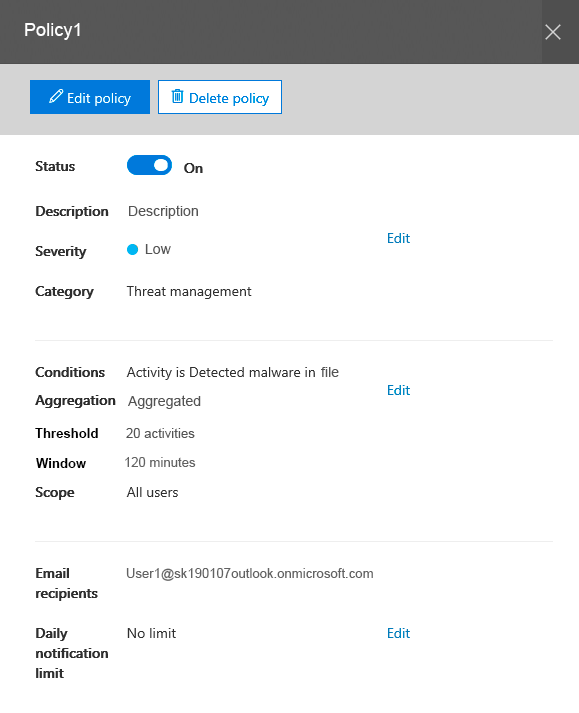Viewport: 579px width, 713px height.
Task: Open Edit for description and severity section
Action: (x=398, y=238)
